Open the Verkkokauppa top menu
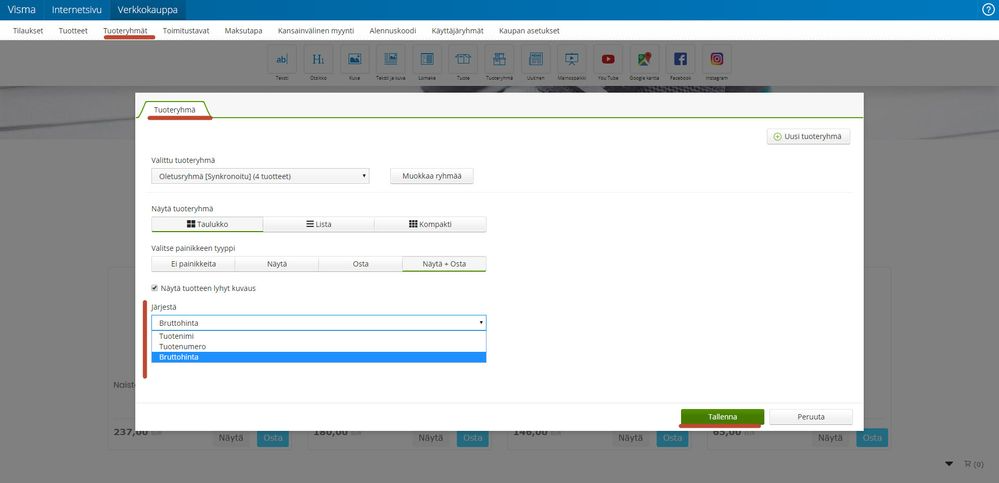 147,10
